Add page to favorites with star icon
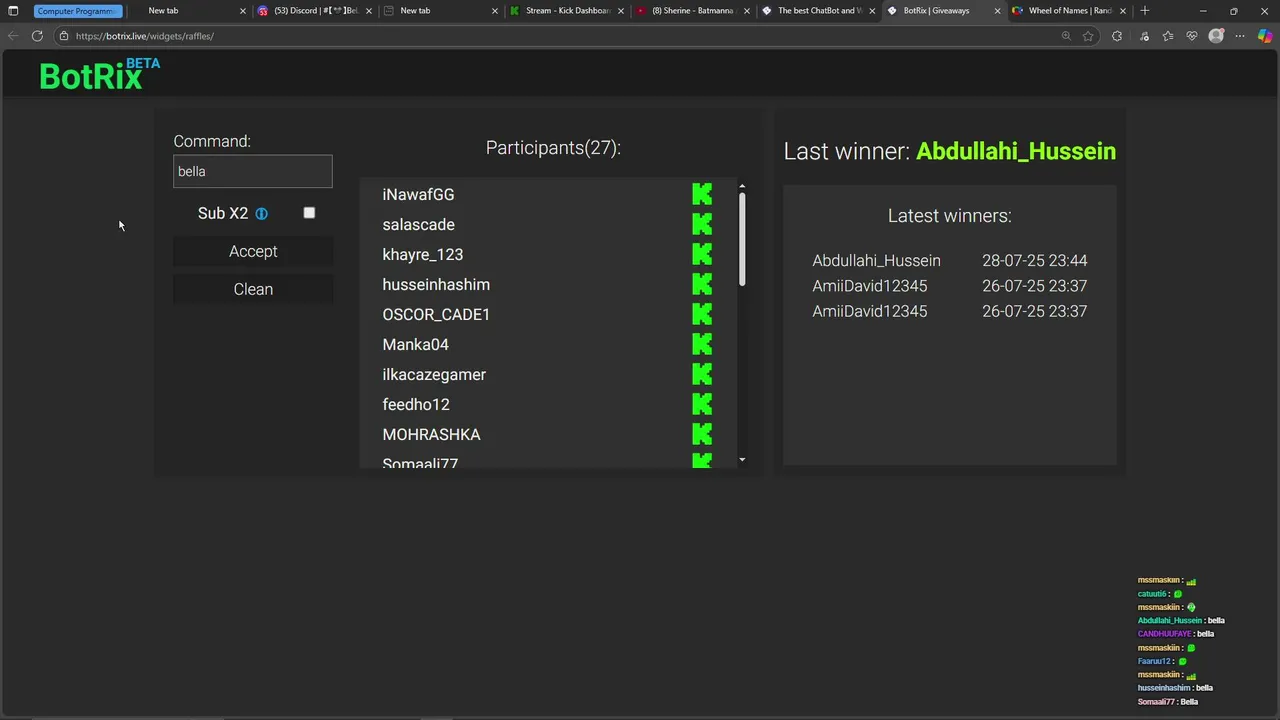Viewport: 1280px width, 720px height. click(1088, 36)
